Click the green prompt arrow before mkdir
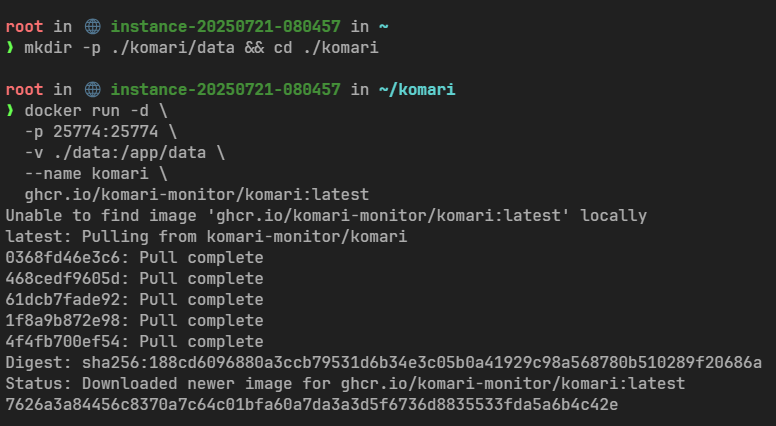This screenshot has height=426, width=776. (x=10, y=49)
